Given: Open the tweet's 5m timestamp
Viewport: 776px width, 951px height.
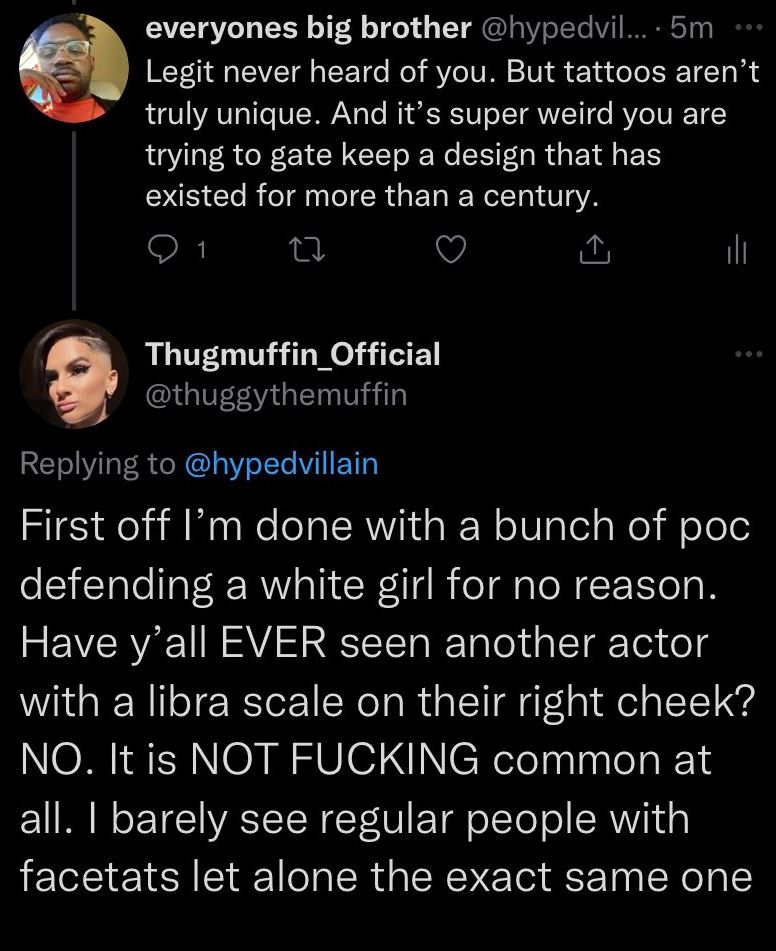Looking at the screenshot, I should (691, 29).
